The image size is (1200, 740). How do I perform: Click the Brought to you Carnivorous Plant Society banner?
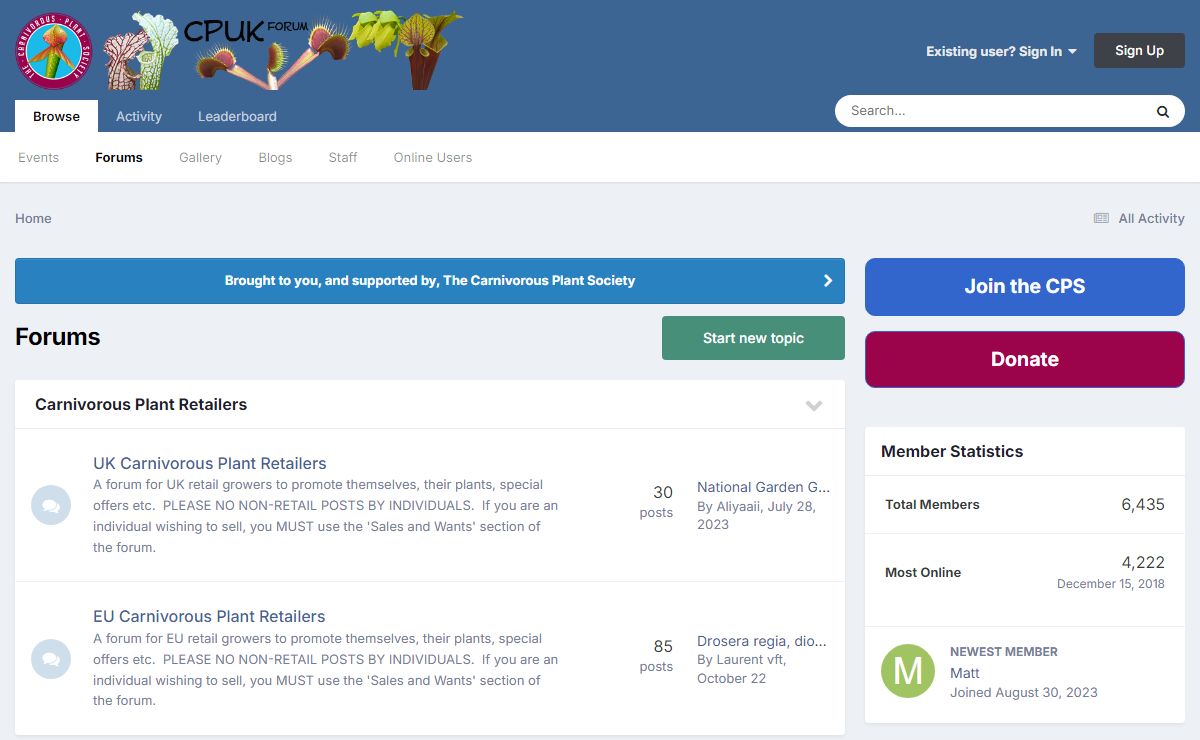point(430,281)
